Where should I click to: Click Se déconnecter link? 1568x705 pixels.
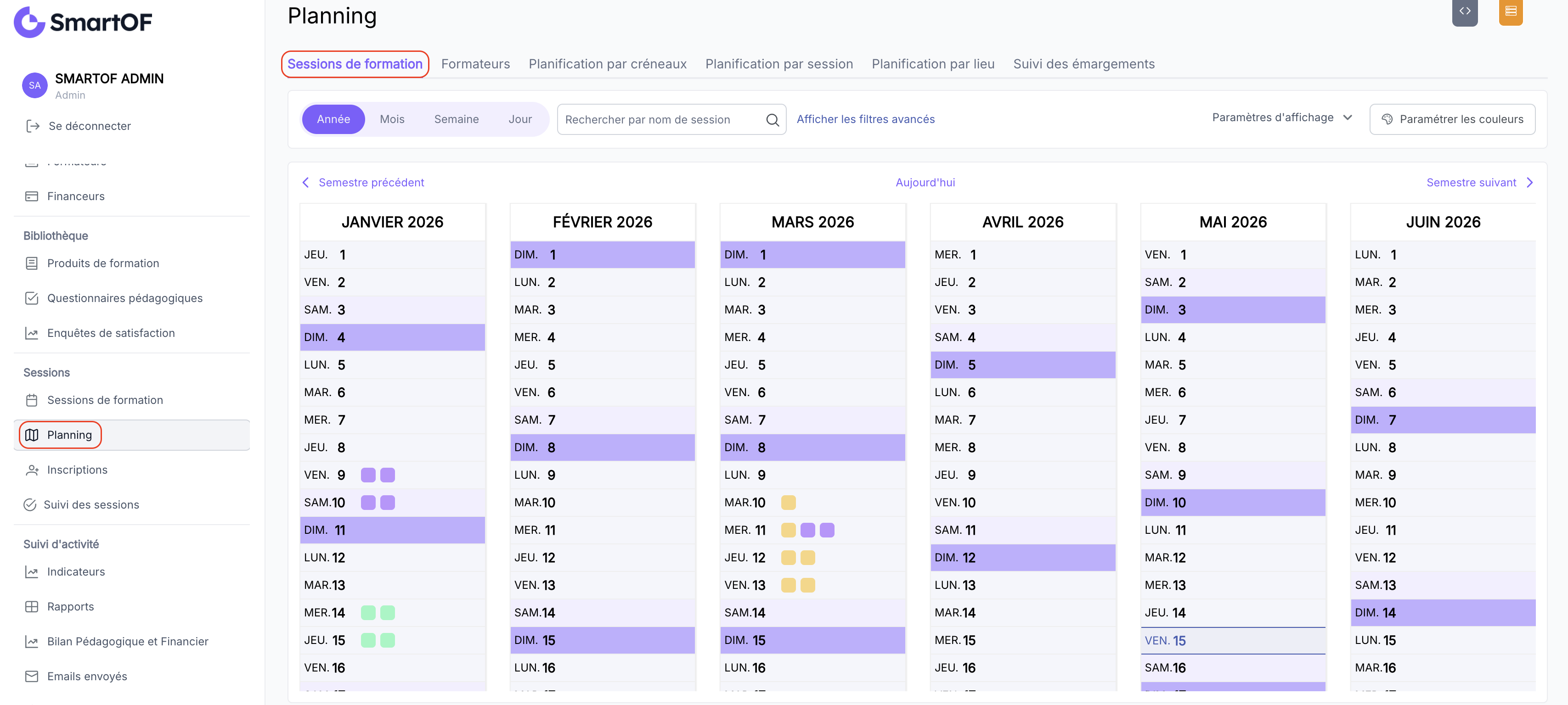pyautogui.click(x=89, y=126)
